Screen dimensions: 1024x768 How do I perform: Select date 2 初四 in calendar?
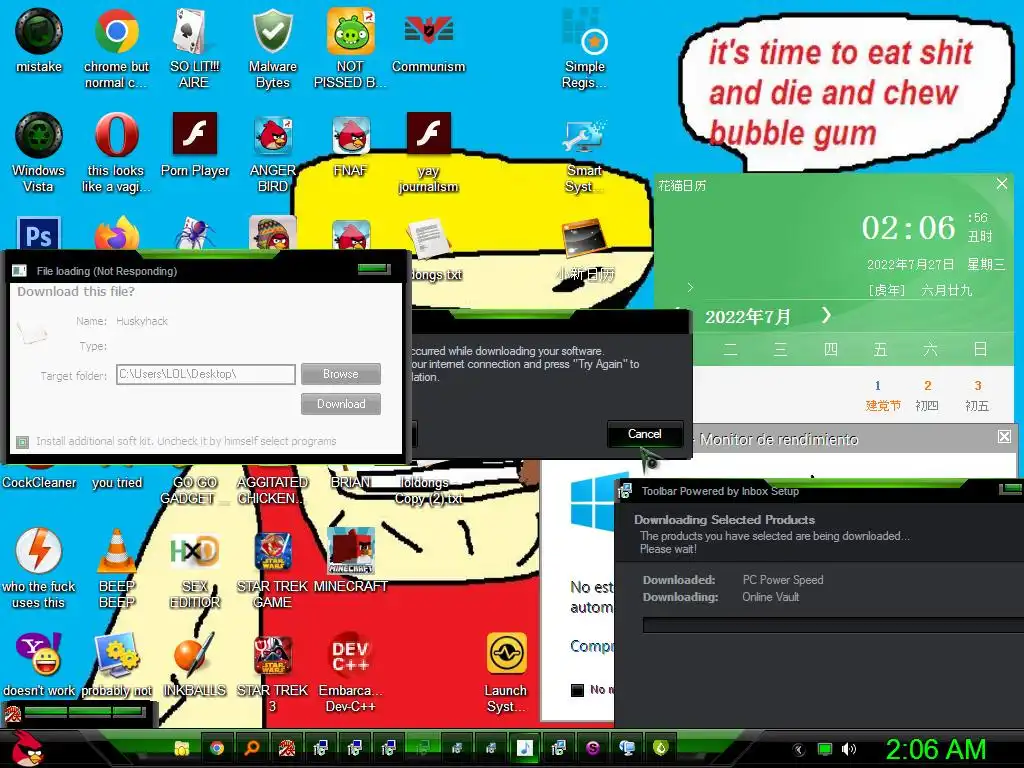pos(927,396)
